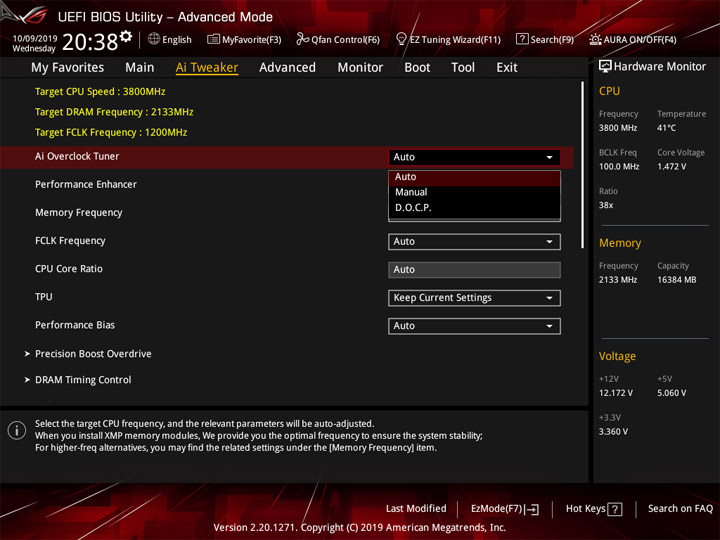Select the FCLK Frequency label

[70, 241]
